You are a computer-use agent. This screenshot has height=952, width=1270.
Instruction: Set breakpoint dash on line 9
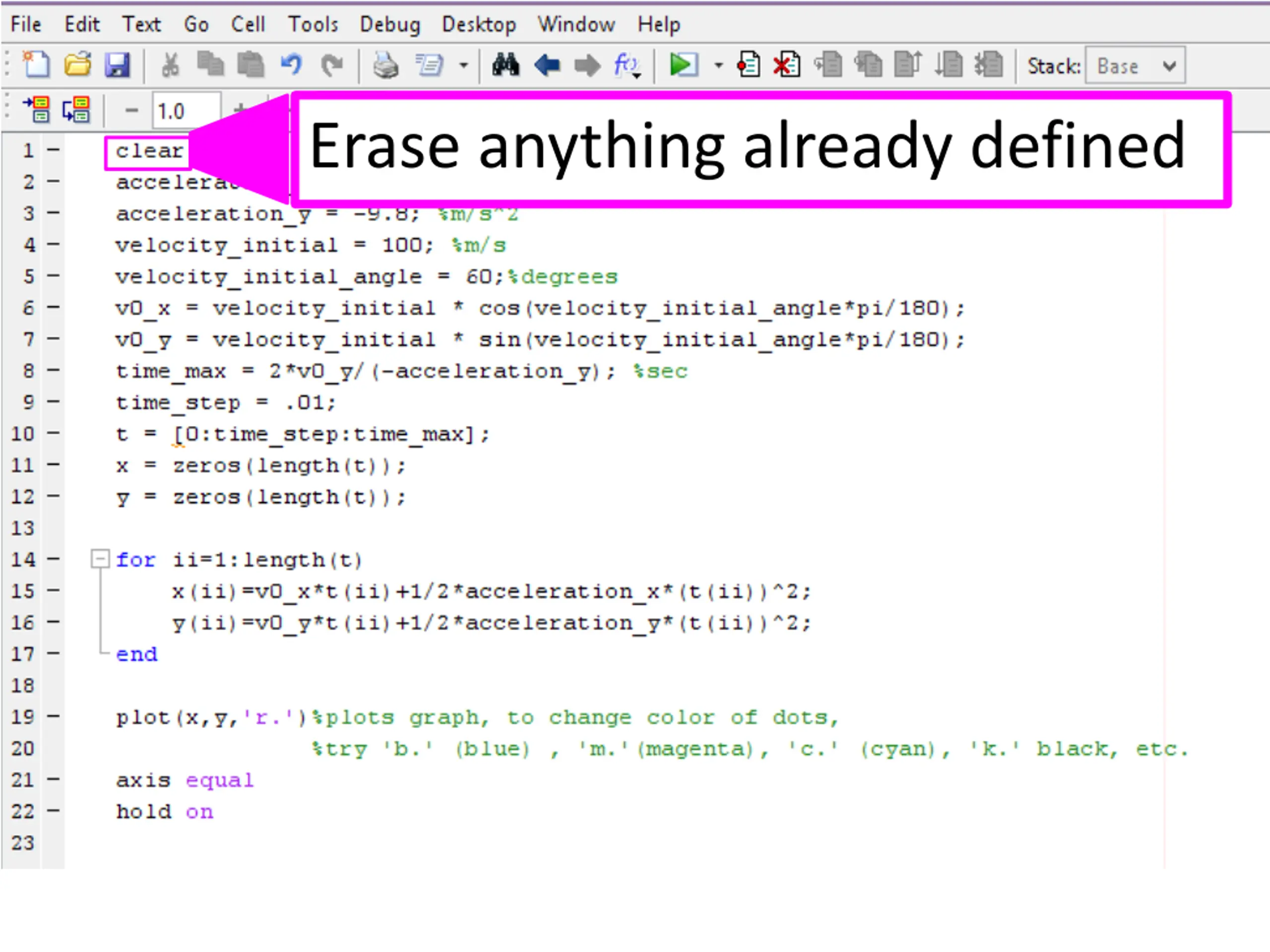(x=53, y=402)
